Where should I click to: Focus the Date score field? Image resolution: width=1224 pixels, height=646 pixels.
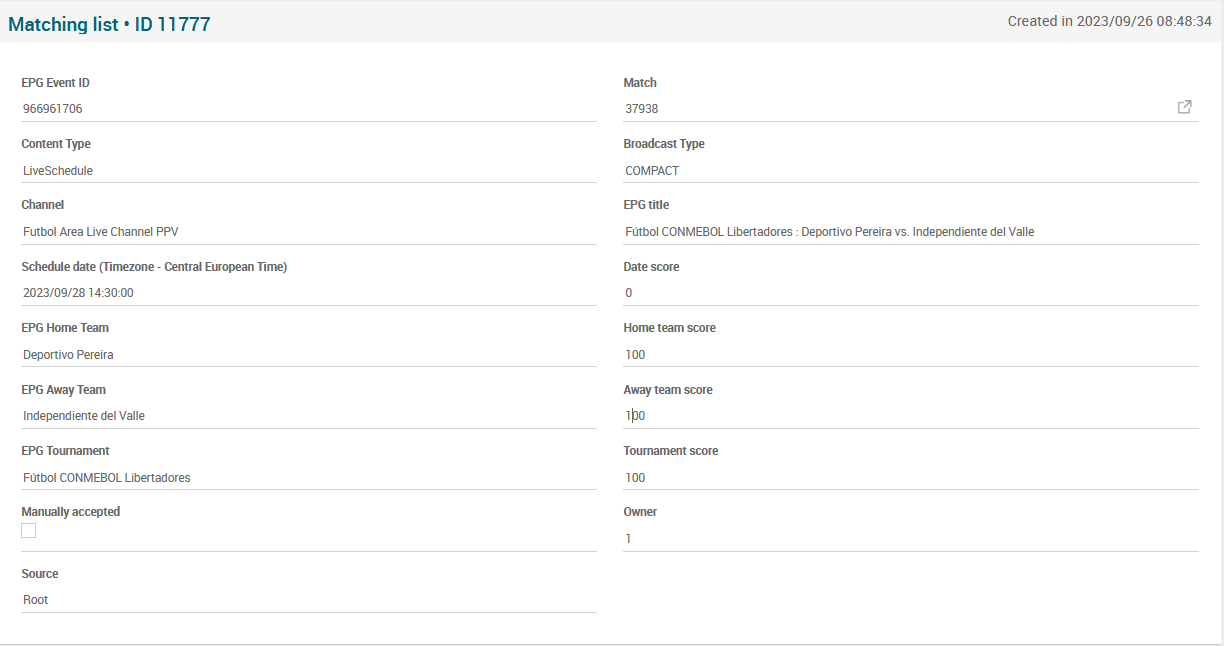tap(910, 293)
